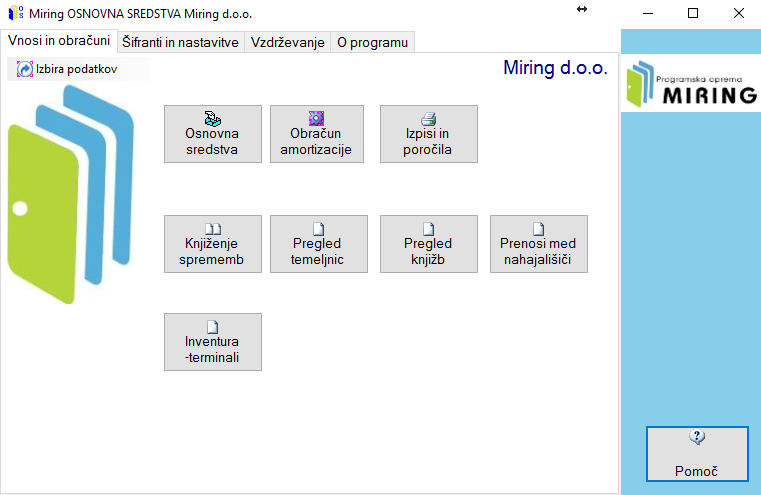This screenshot has height=495, width=761.
Task: Select the Vnosi in obračuni tab
Action: (59, 40)
